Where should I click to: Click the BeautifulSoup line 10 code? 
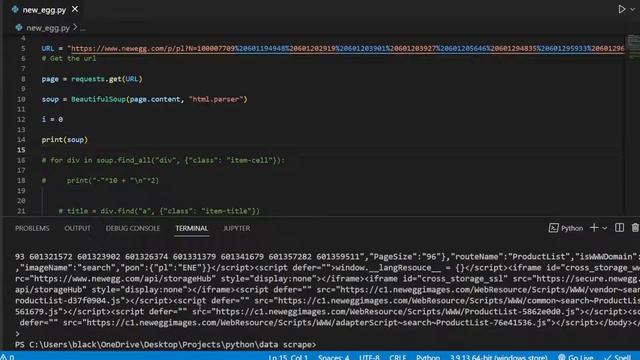[x=144, y=99]
